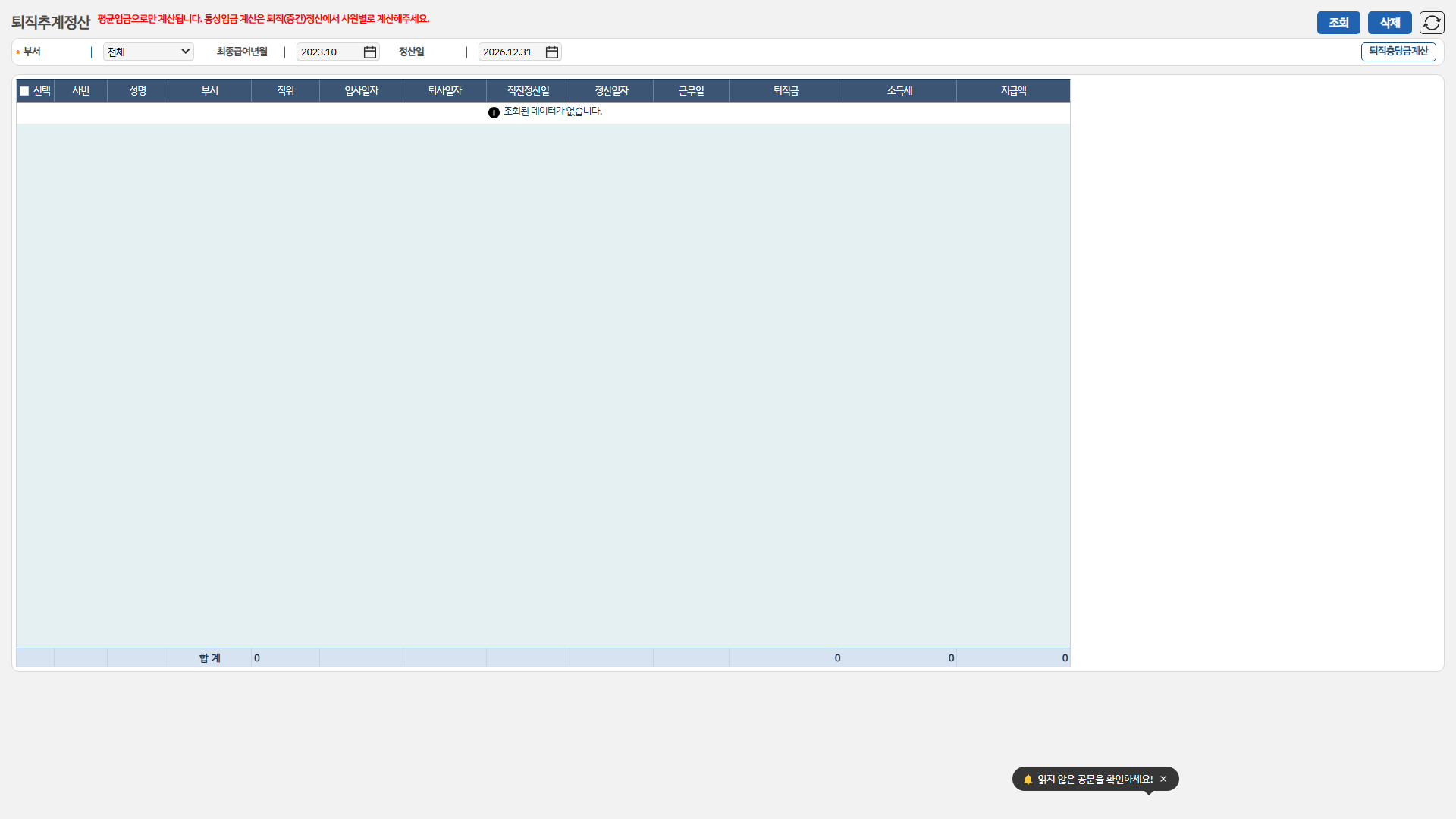Sort by the 사번 column header
Screen dimensions: 1456x819
coord(80,91)
